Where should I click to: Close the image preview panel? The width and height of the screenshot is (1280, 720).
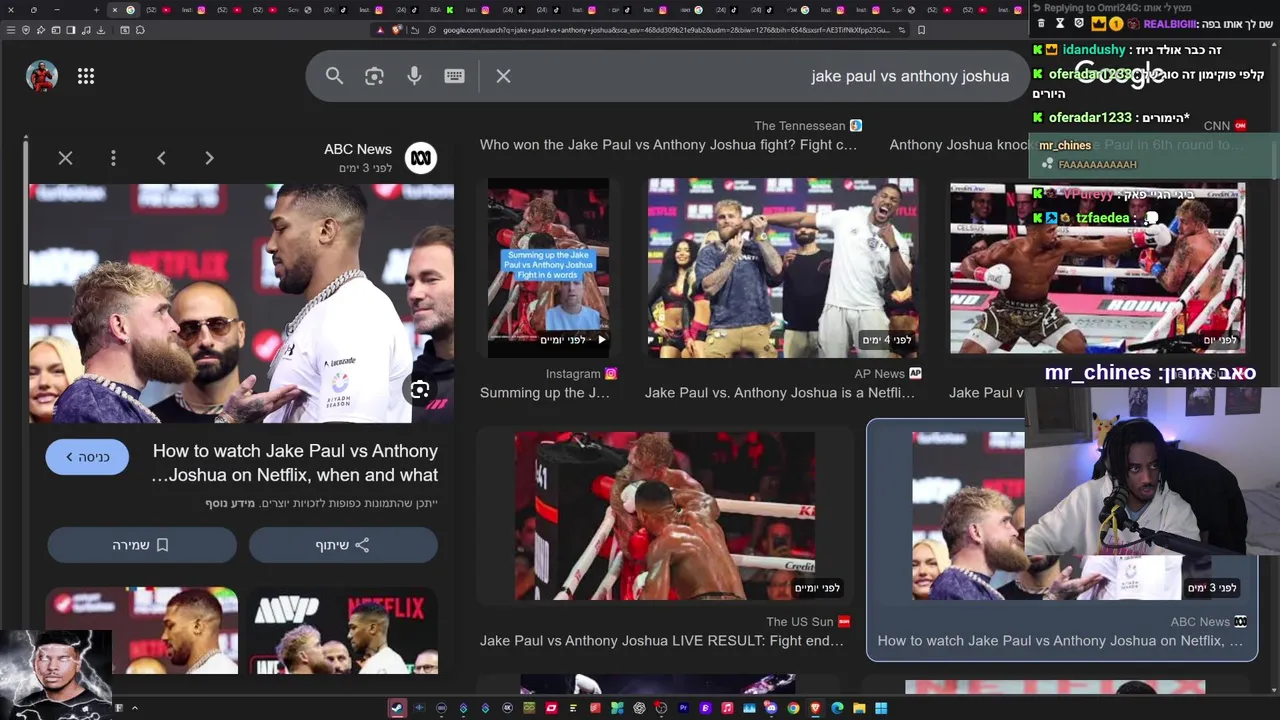[65, 158]
